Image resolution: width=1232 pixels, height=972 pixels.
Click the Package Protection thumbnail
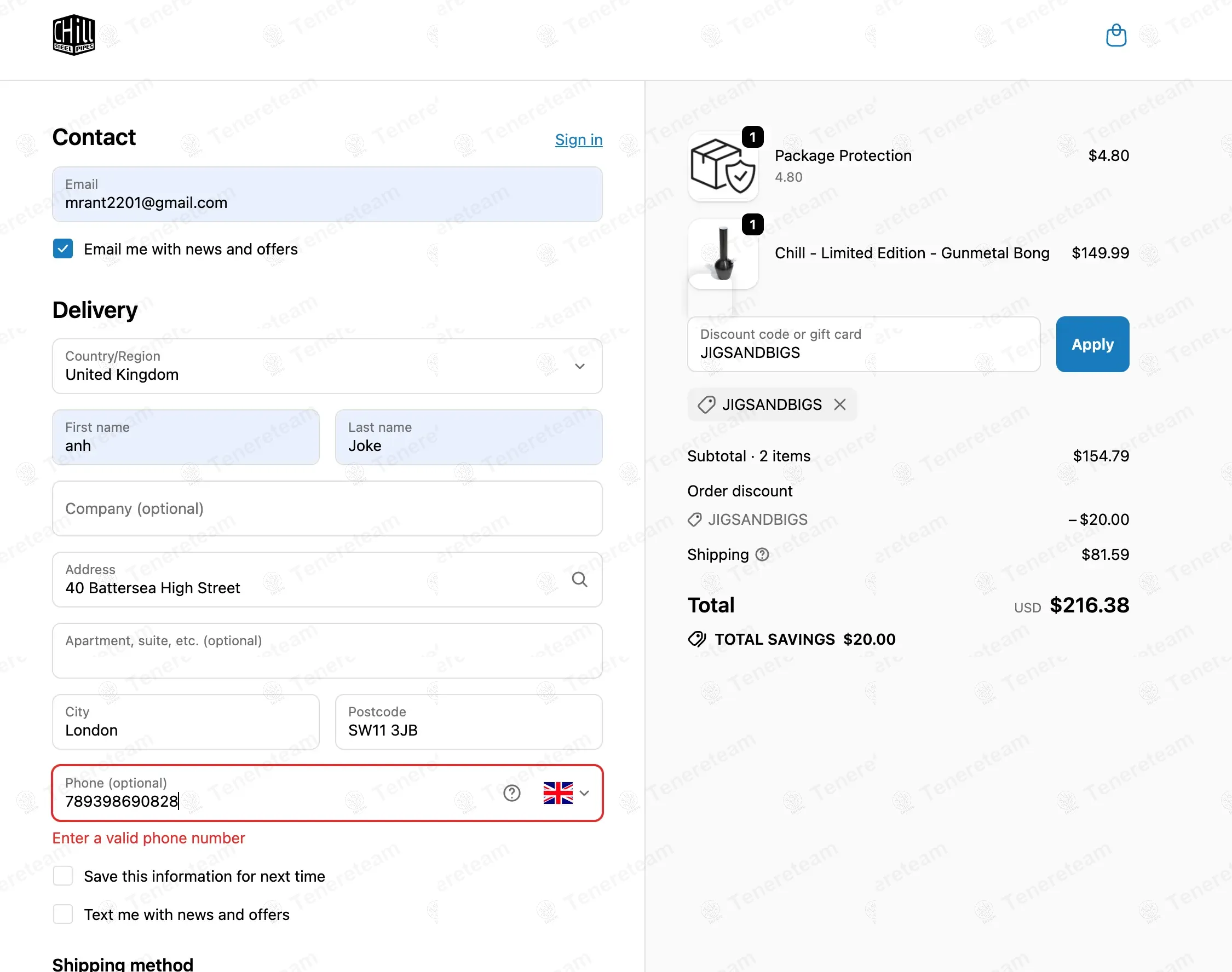coord(723,166)
